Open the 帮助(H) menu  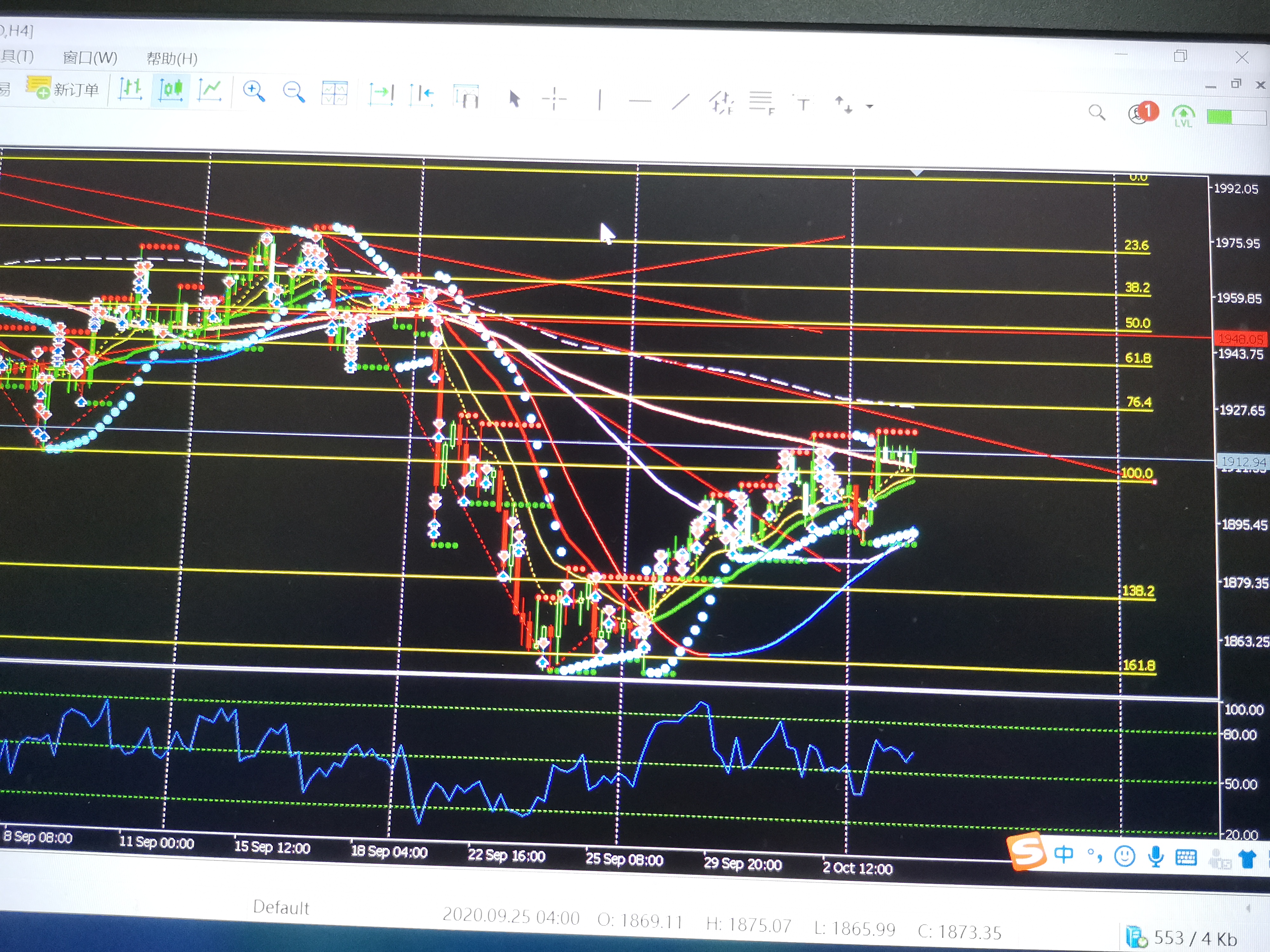tap(172, 58)
